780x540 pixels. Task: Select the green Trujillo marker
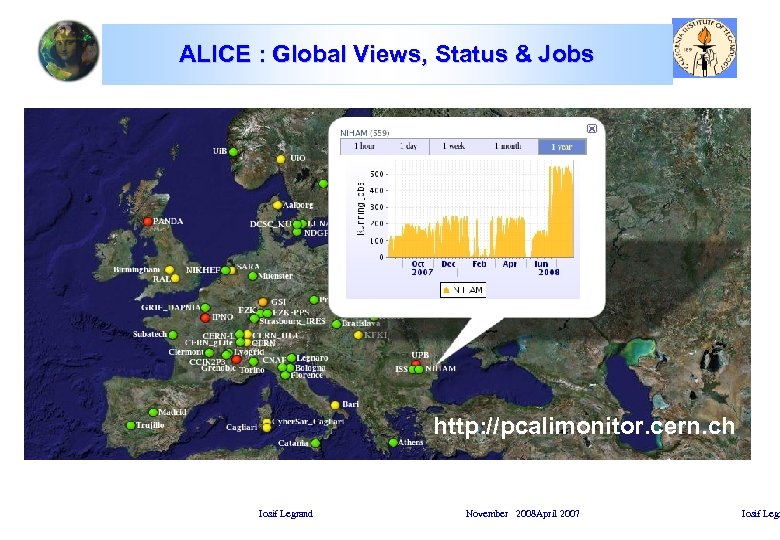(x=131, y=426)
